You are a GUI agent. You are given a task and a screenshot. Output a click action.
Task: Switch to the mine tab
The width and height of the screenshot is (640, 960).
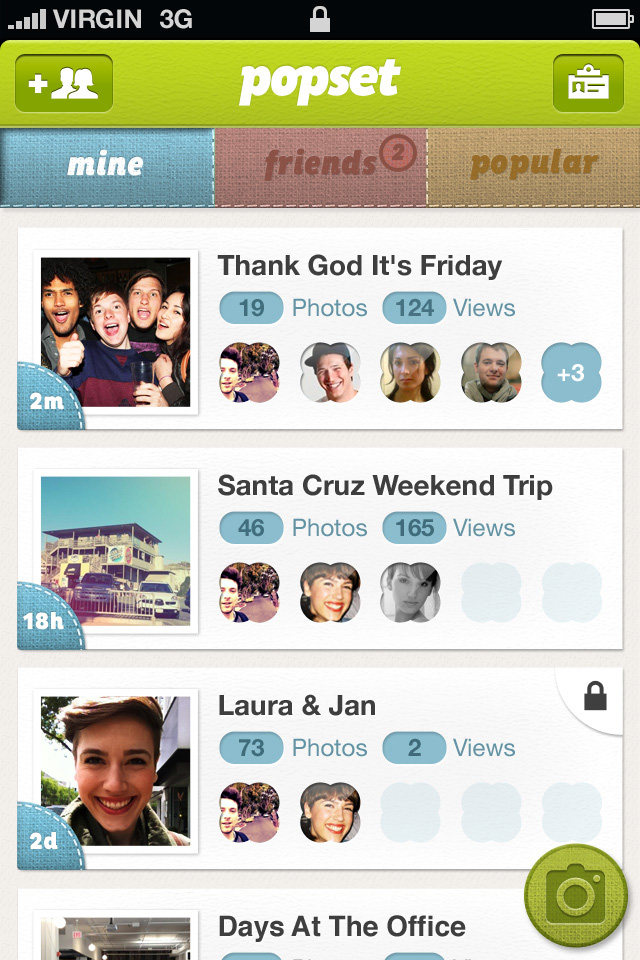coord(106,165)
